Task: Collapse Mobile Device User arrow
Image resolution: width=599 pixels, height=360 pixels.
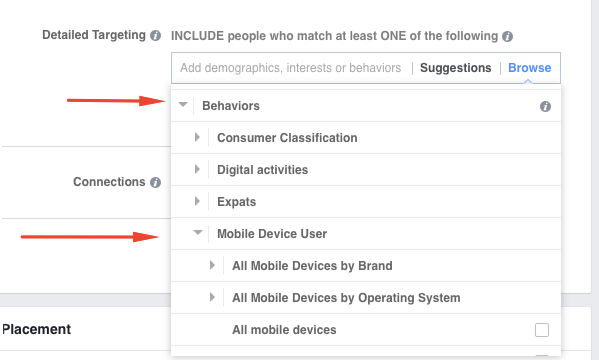Action: [198, 233]
